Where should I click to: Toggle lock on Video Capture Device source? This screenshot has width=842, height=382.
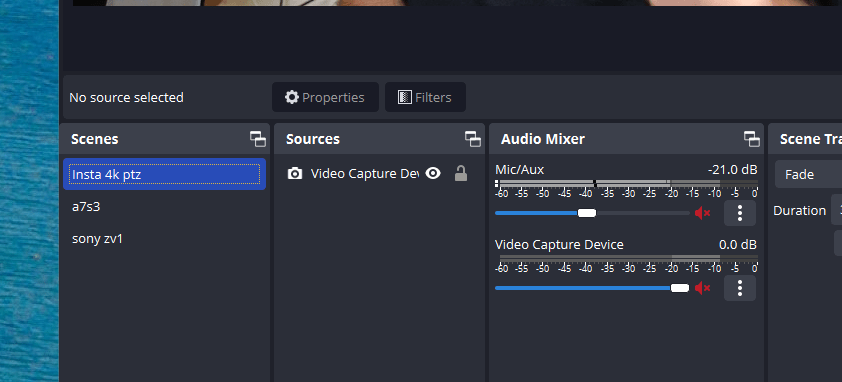(461, 173)
